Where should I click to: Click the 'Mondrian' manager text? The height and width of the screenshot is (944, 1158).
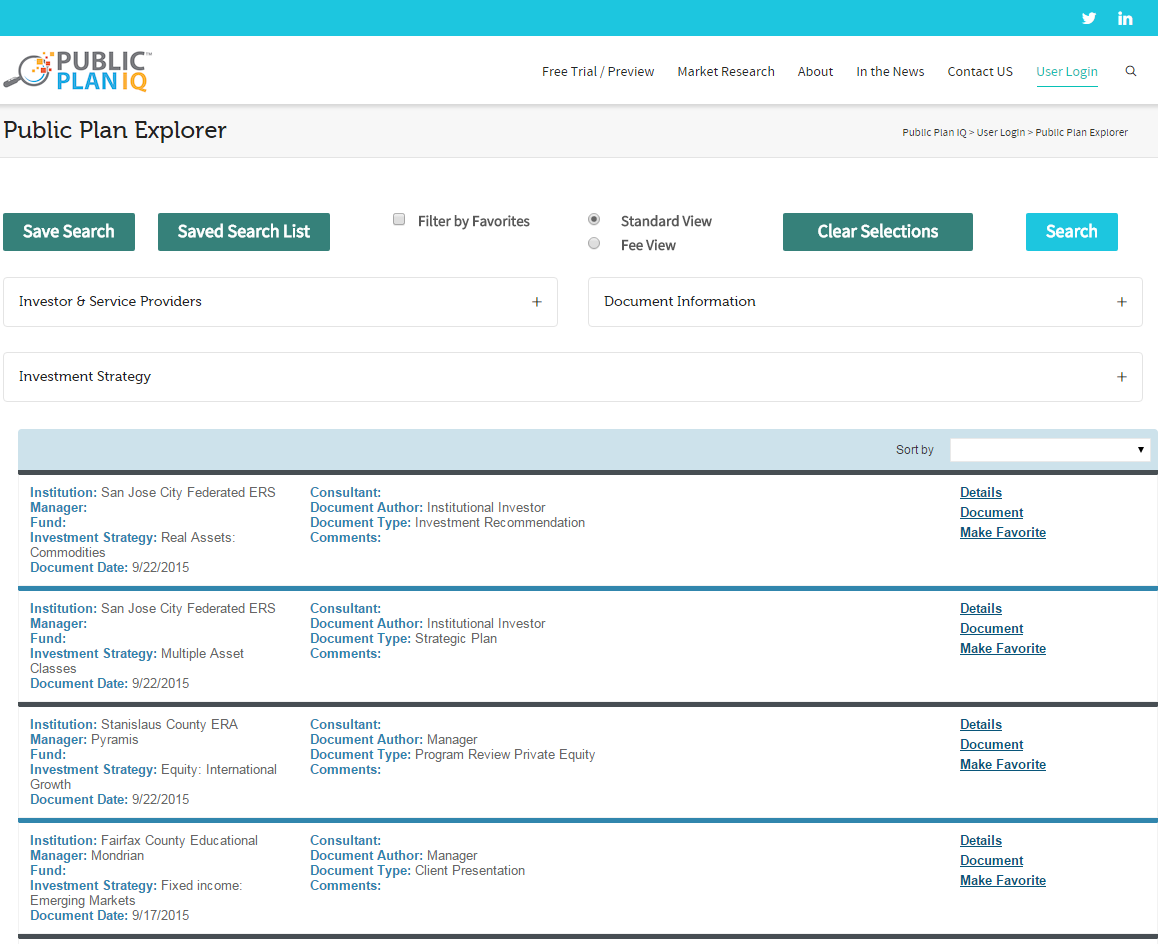(x=117, y=855)
